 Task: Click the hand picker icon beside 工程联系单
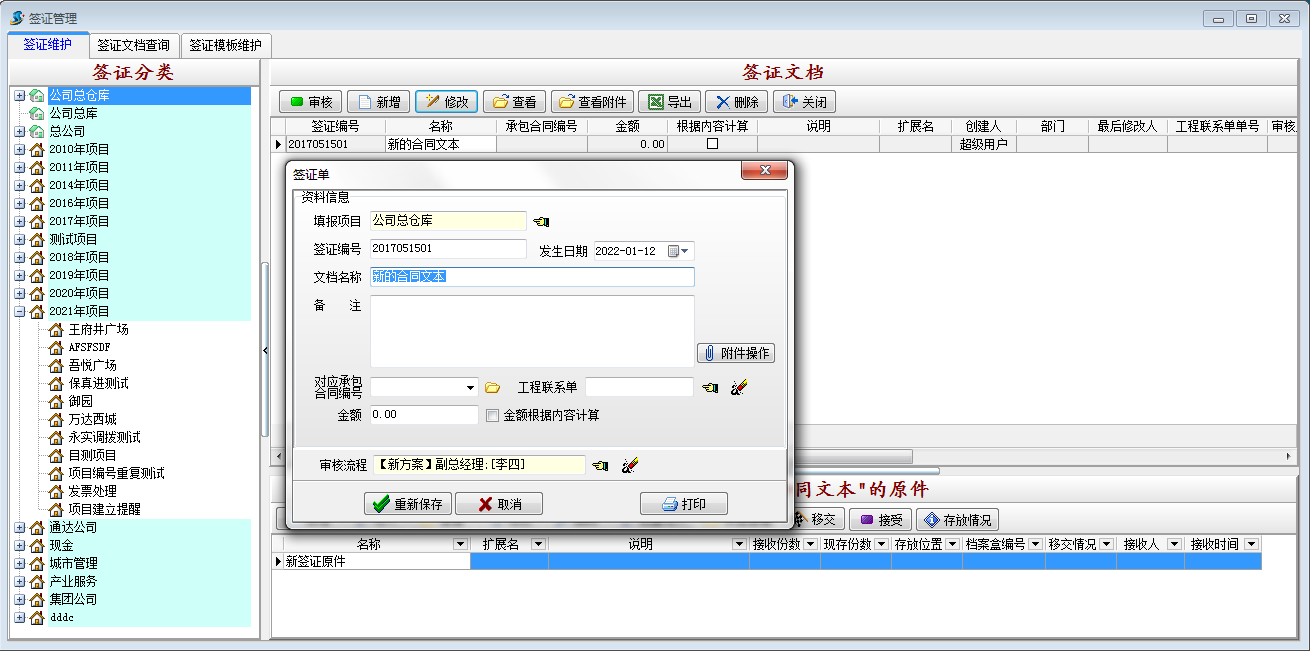point(710,388)
